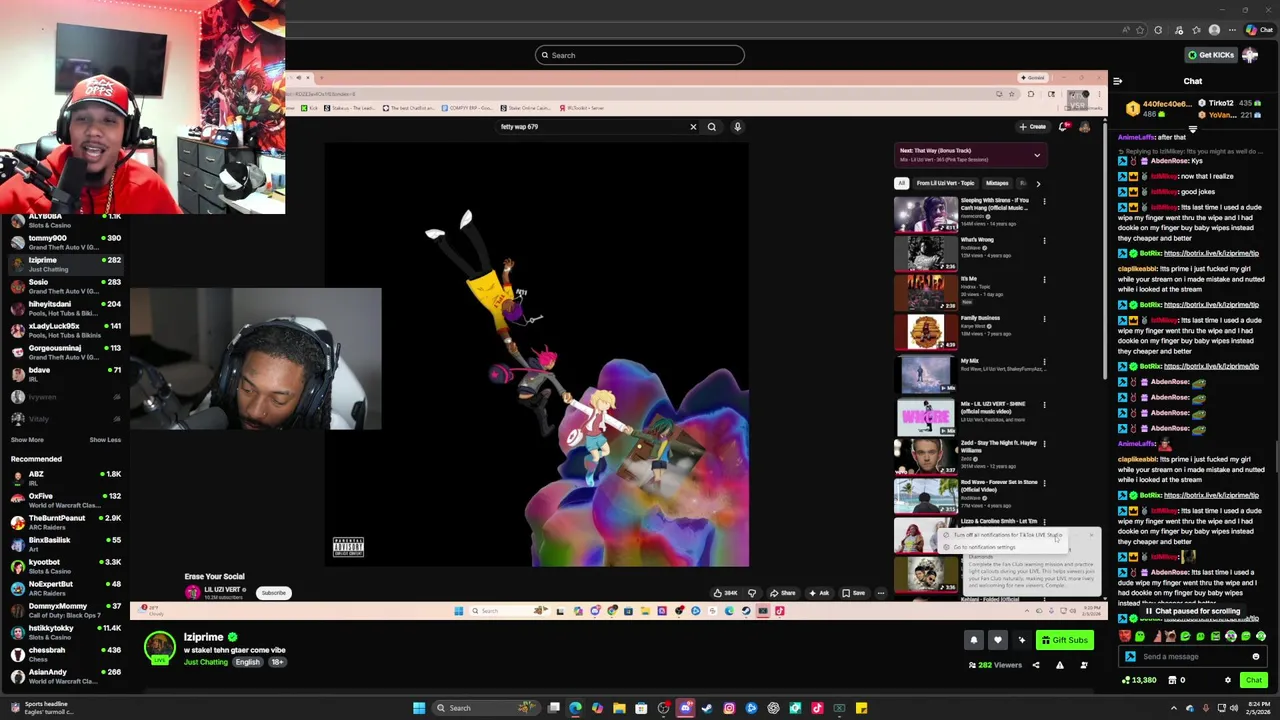1280x720 pixels.
Task: Open the Just Chatting category link
Action: point(206,662)
